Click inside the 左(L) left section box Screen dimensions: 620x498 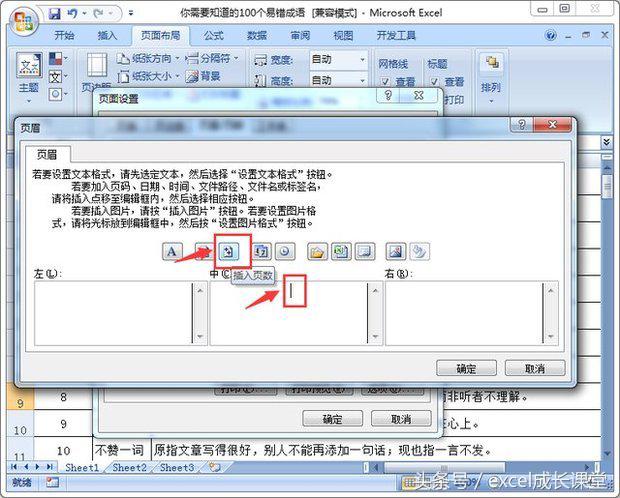tap(113, 313)
